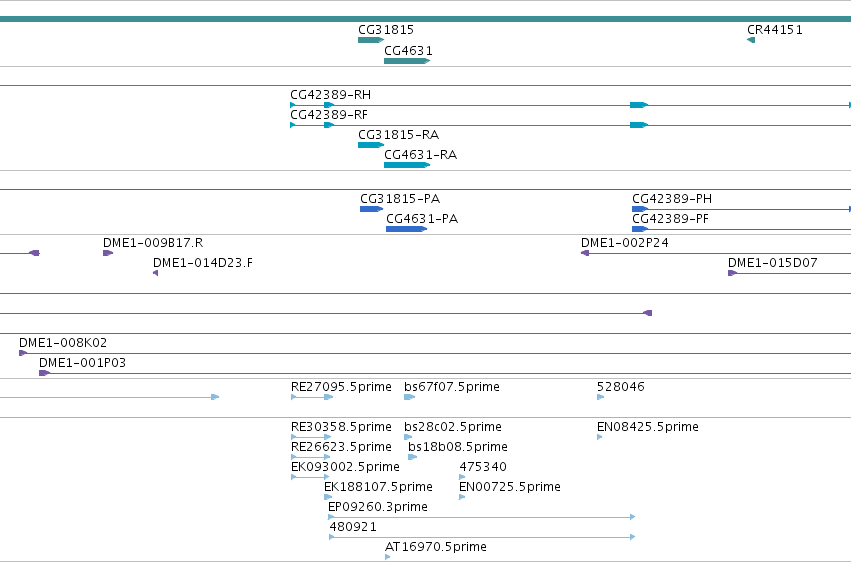The width and height of the screenshot is (851, 562).
Task: Select the 480921 feature span line
Action: click(482, 537)
